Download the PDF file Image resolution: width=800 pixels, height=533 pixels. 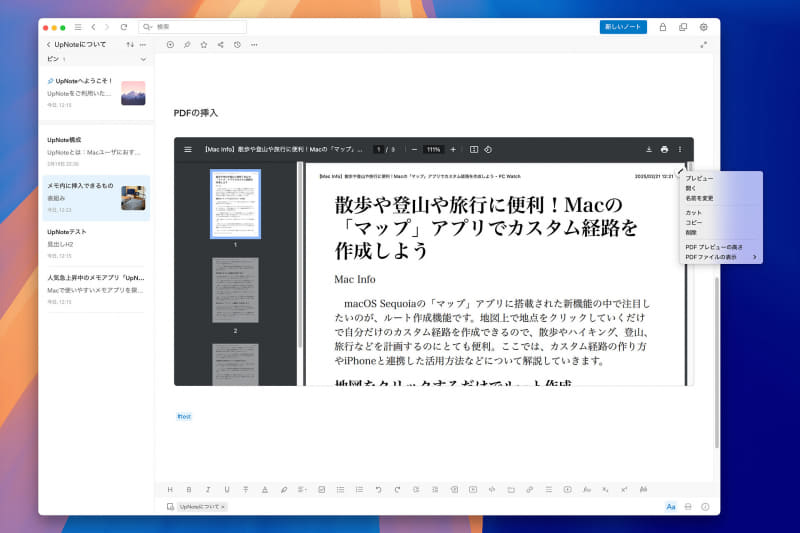(x=649, y=149)
